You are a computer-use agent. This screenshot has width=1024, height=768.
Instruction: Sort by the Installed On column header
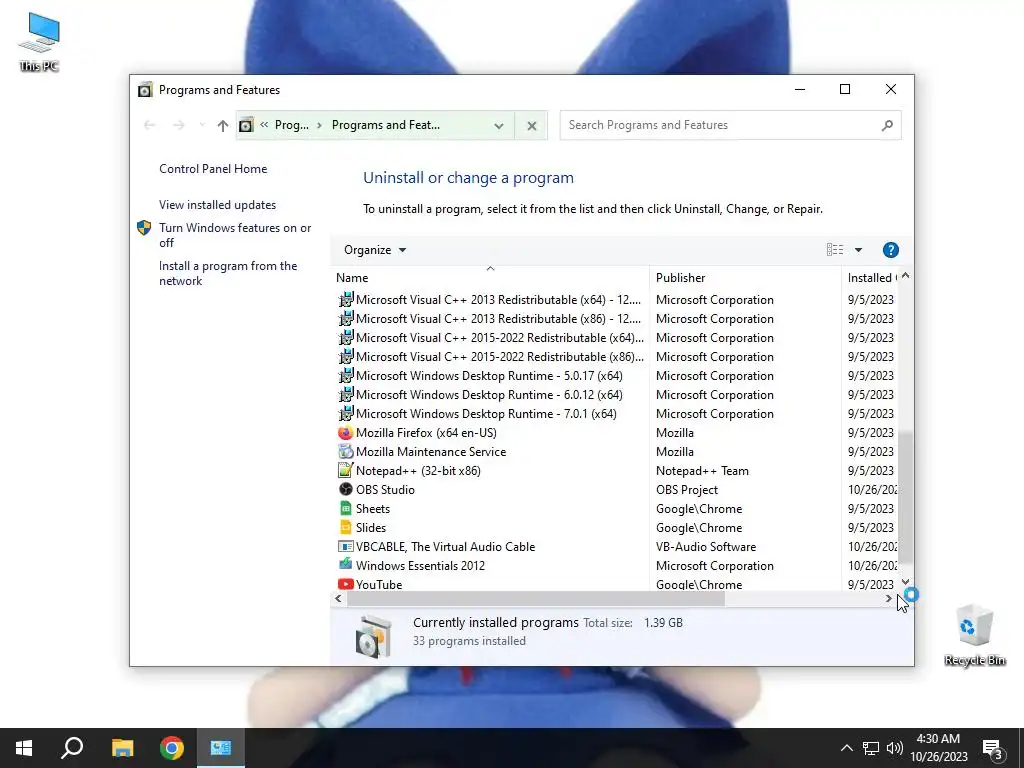pyautogui.click(x=871, y=278)
